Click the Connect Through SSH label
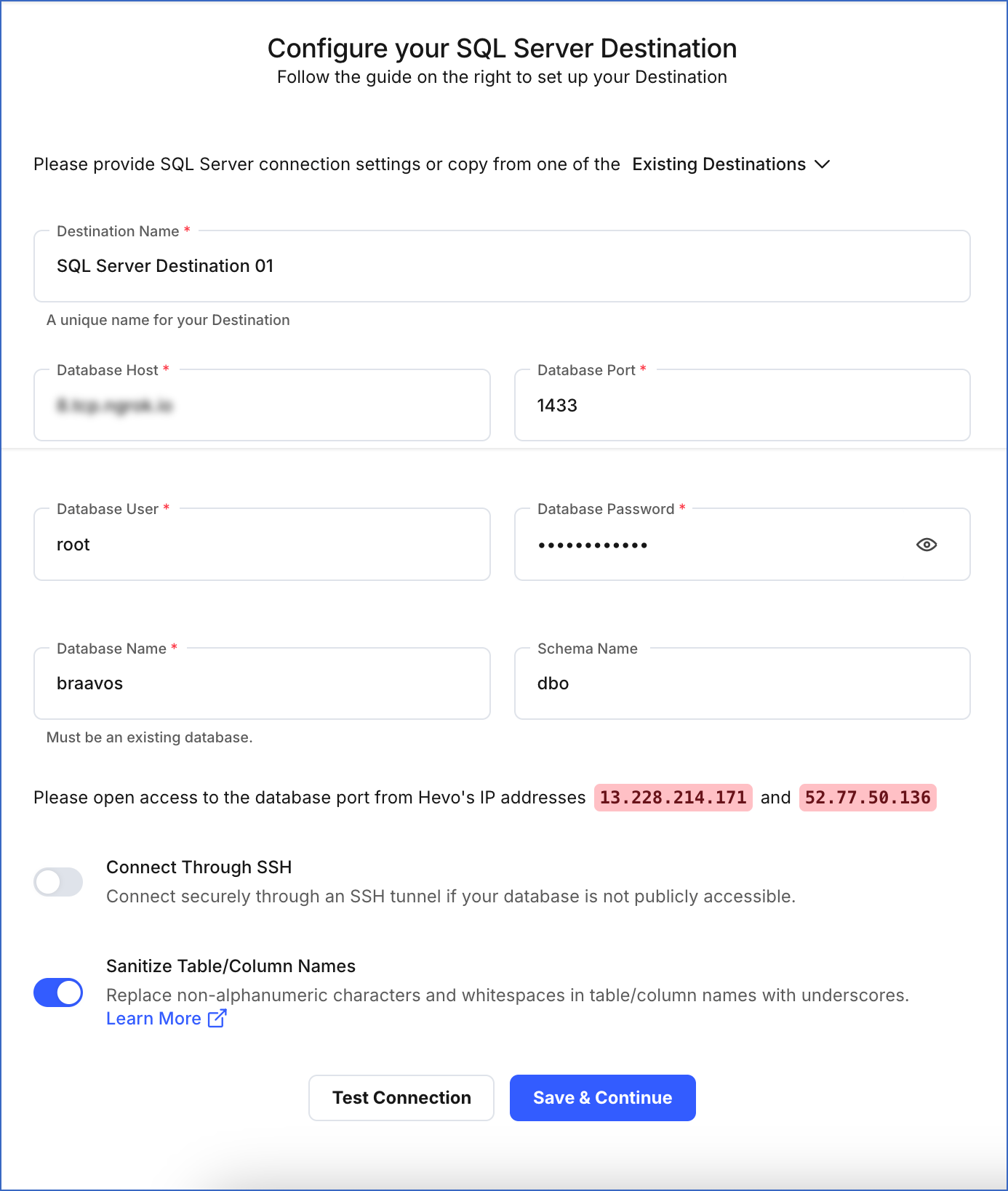This screenshot has width=1008, height=1191. click(199, 867)
